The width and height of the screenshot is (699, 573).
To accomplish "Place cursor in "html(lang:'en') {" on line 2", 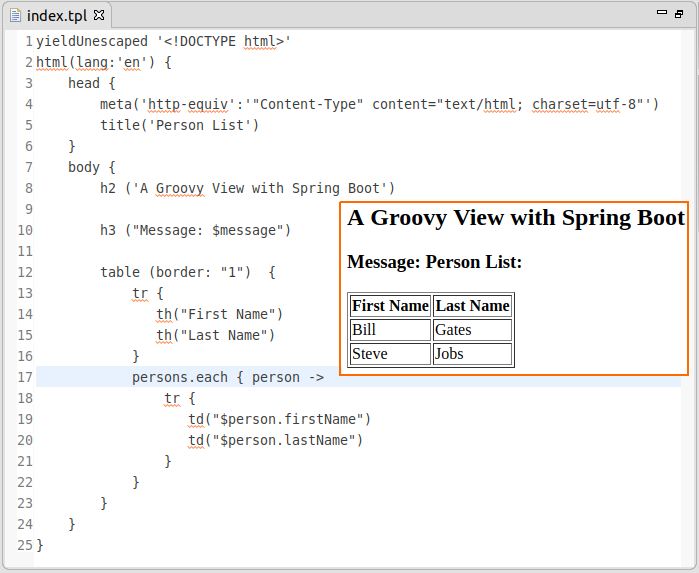I will tap(103, 62).
